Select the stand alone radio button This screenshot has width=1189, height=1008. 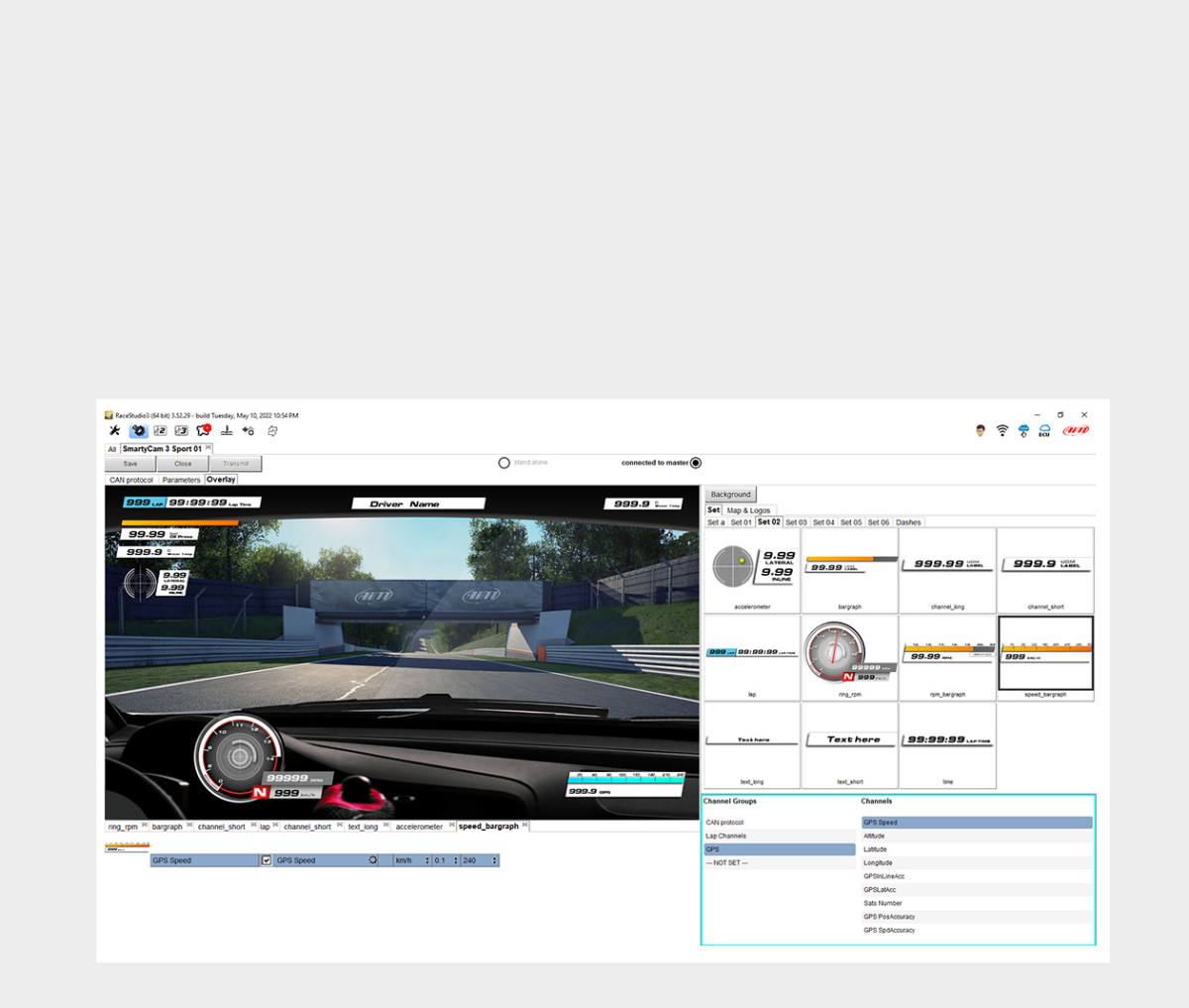point(504,463)
